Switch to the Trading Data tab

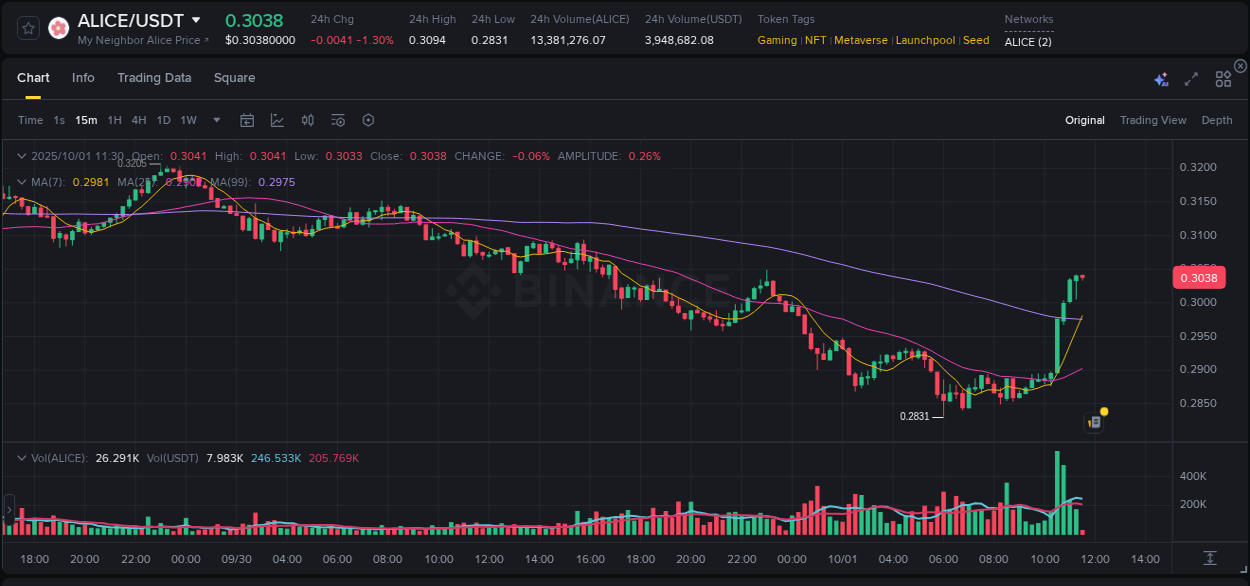pyautogui.click(x=154, y=77)
